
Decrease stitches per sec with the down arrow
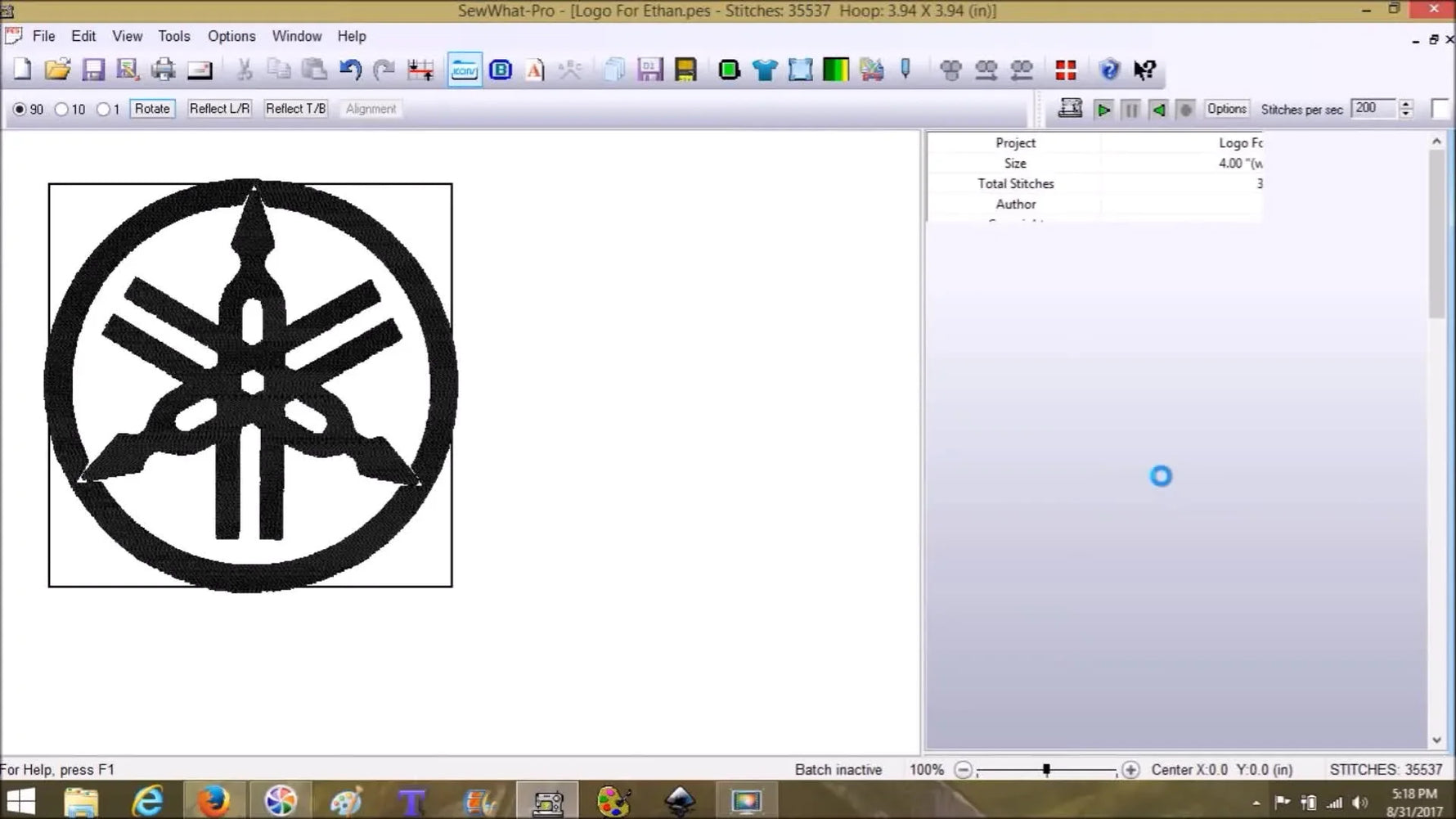pyautogui.click(x=1406, y=113)
